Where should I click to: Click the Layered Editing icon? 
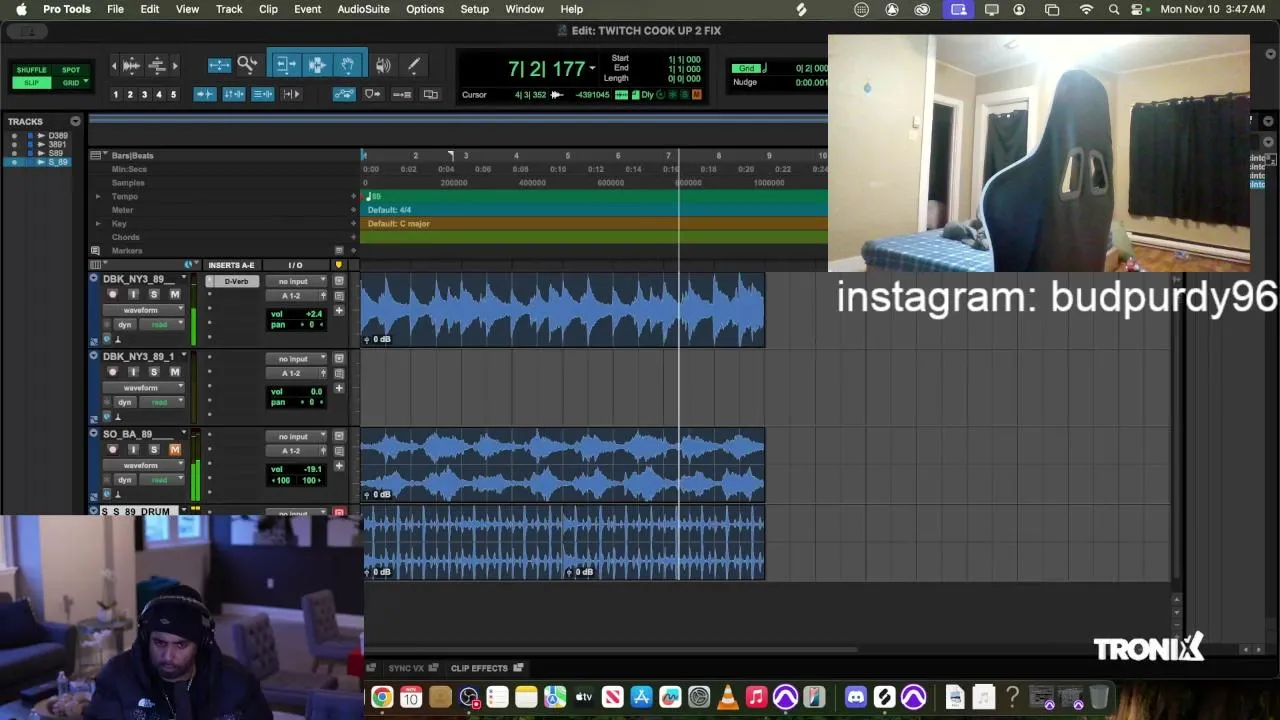(x=431, y=94)
